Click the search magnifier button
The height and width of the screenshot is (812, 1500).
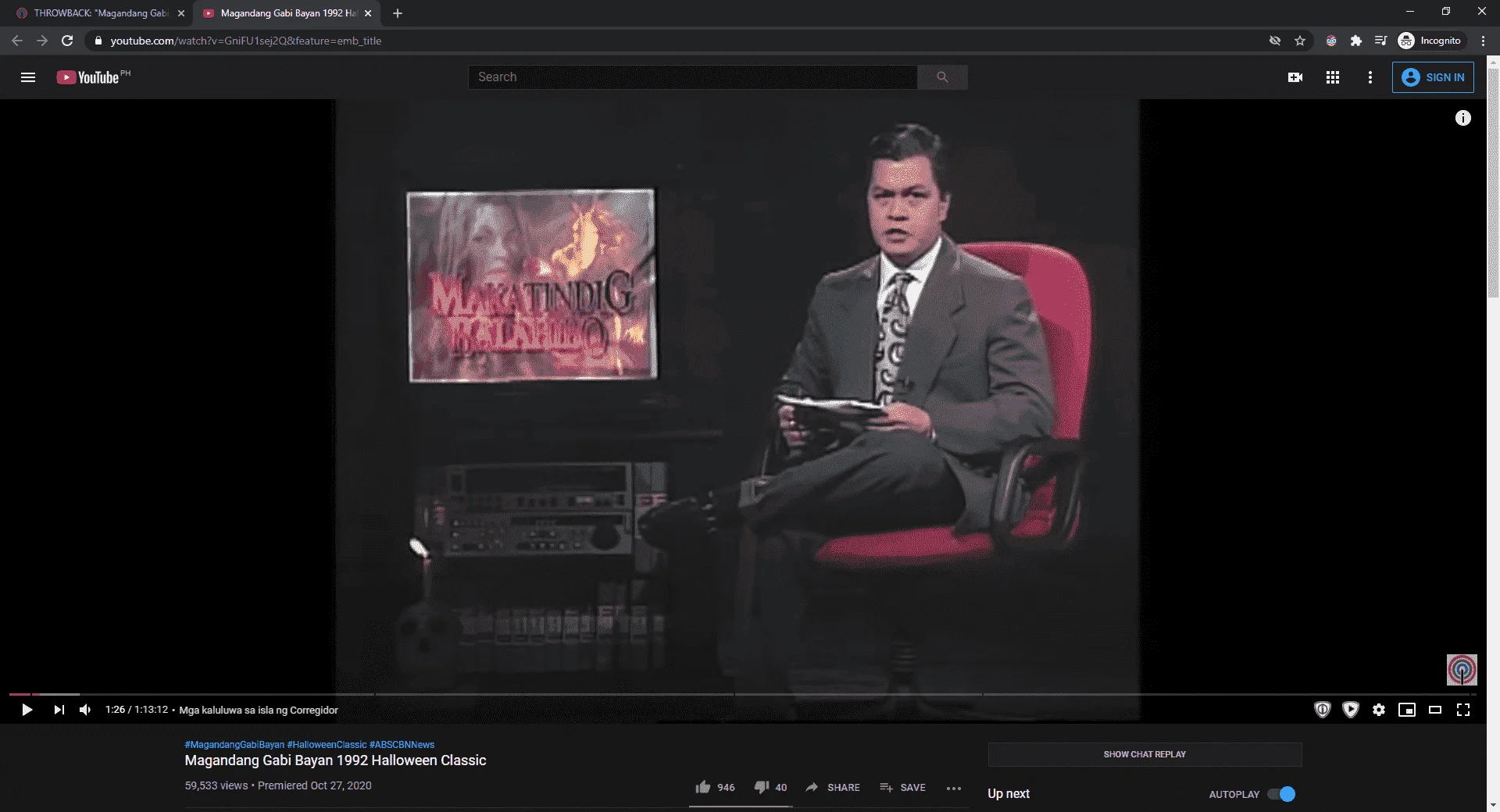click(942, 77)
